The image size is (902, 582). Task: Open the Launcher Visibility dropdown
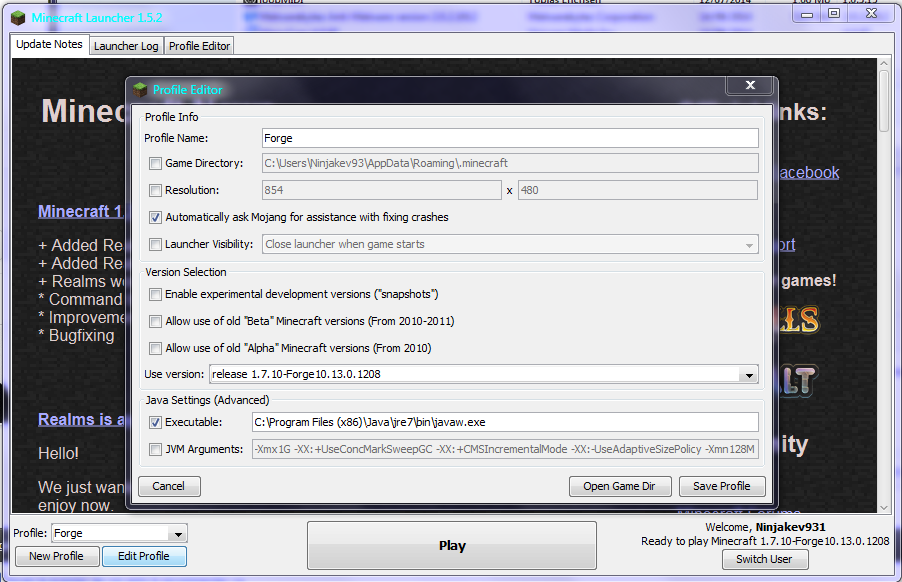[749, 245]
